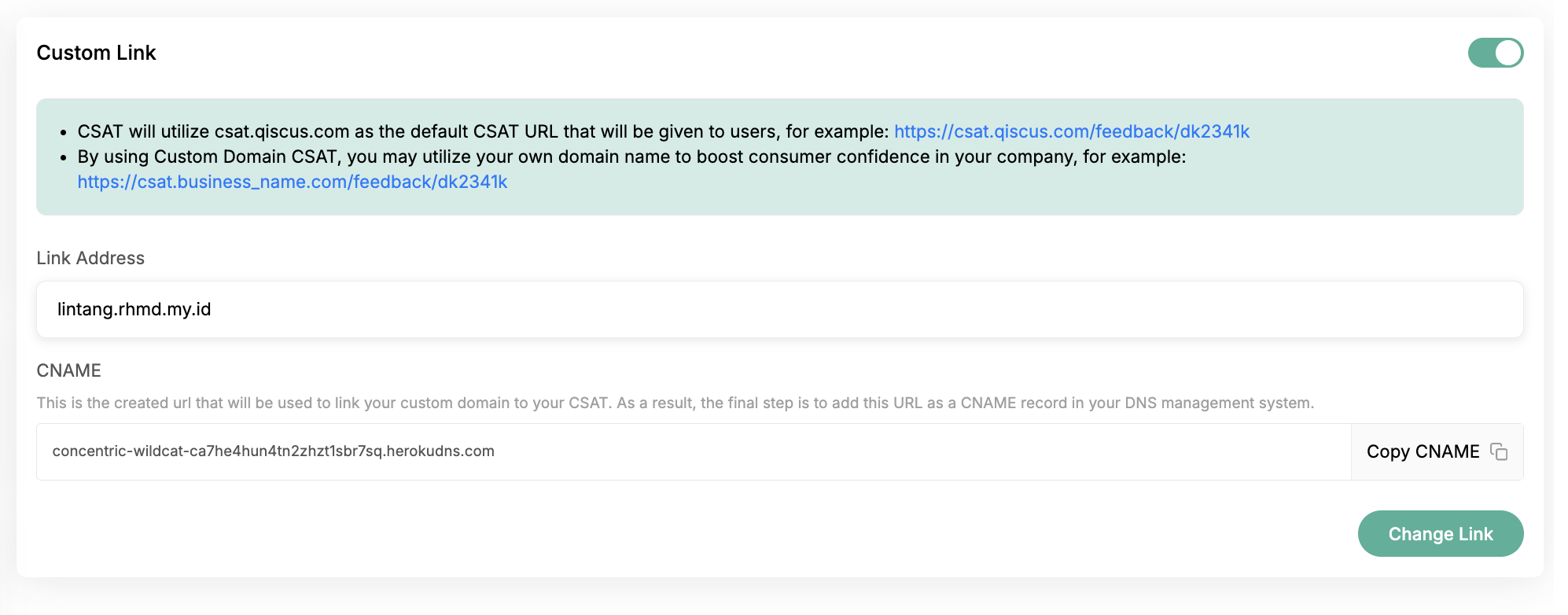The width and height of the screenshot is (1568, 615).
Task: Click the Link Address label
Action: click(x=90, y=258)
